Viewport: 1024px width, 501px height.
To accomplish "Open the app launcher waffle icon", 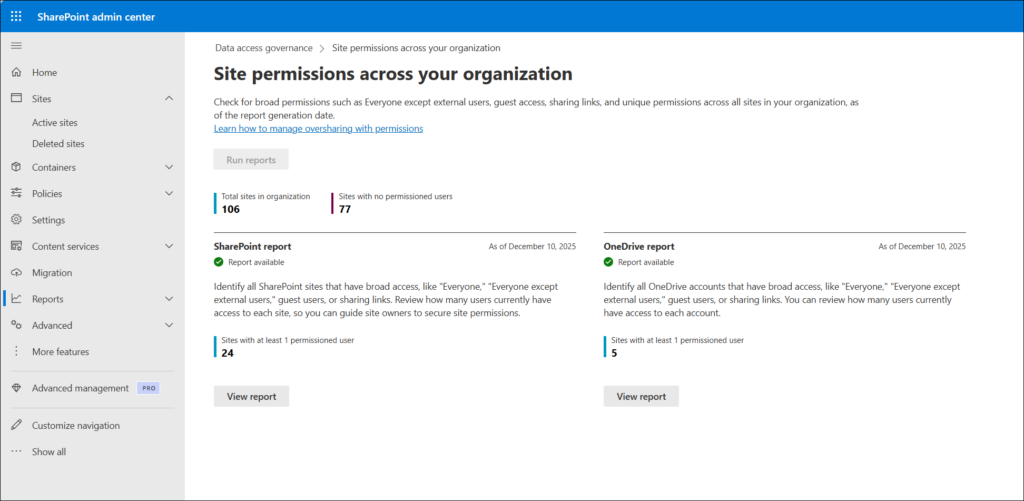I will [x=16, y=16].
